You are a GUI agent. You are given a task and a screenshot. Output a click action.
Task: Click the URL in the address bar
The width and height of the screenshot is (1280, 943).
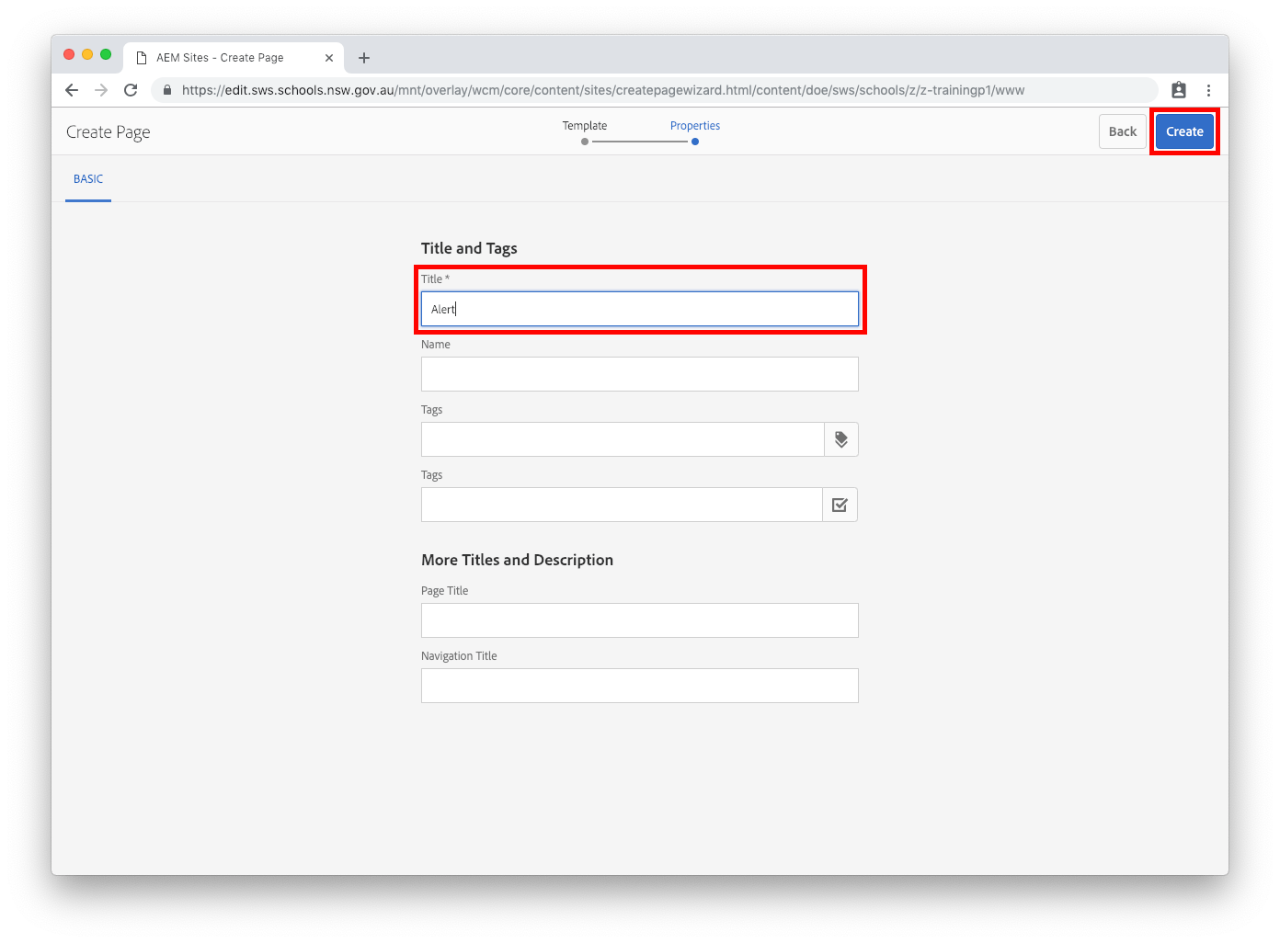[x=603, y=90]
